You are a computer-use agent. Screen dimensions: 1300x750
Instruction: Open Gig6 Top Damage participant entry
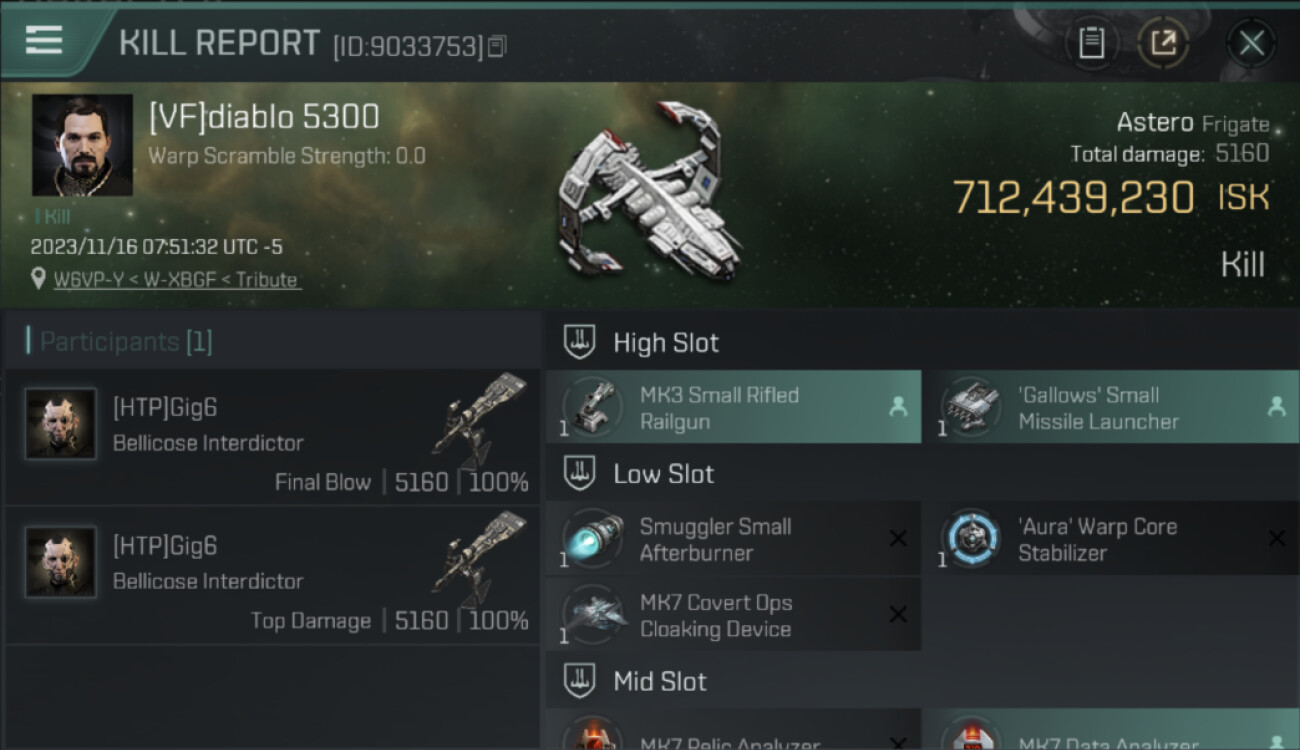point(272,575)
